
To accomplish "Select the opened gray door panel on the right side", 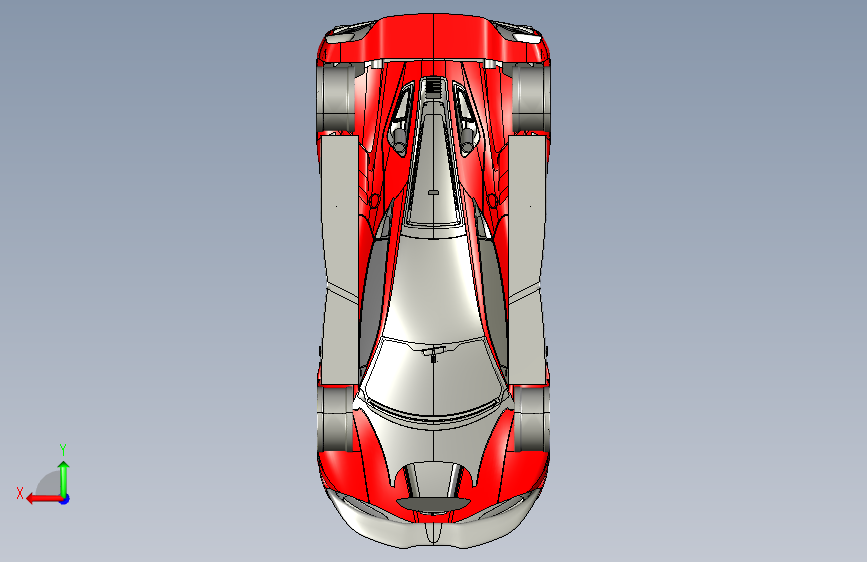I will [x=527, y=260].
